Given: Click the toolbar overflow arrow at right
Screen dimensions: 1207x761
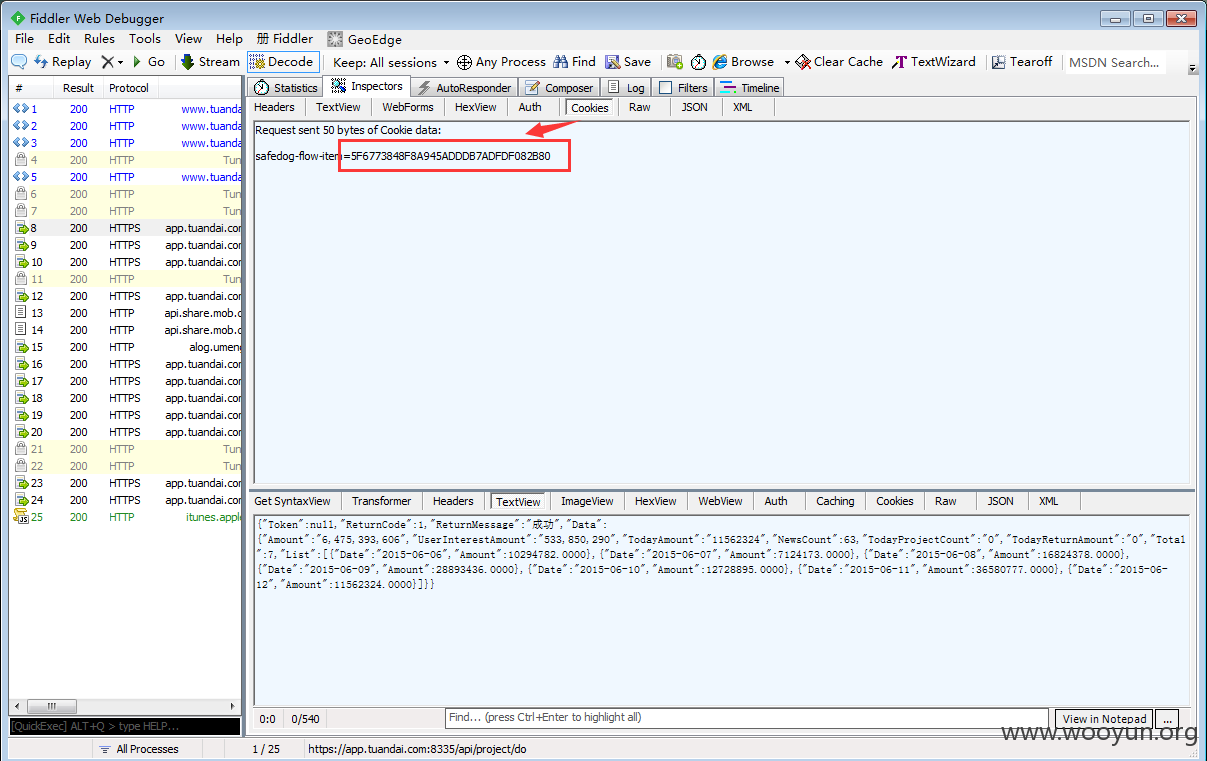Looking at the screenshot, I should (x=1193, y=69).
